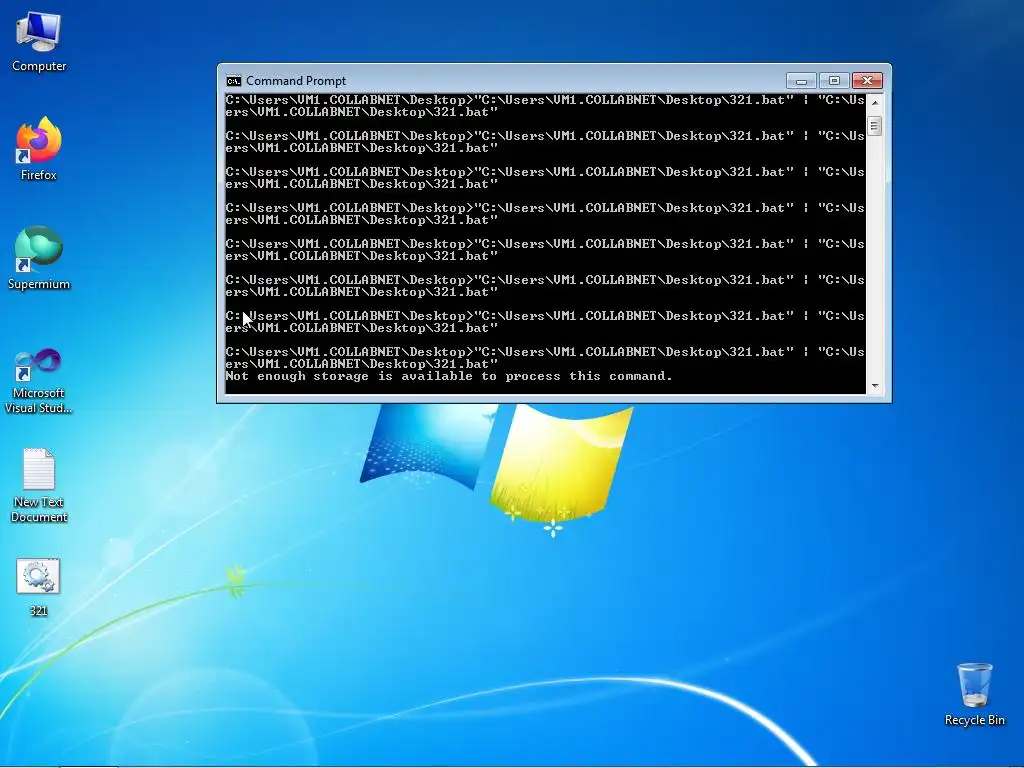Click the Command Prompt system menu icon

click(233, 81)
